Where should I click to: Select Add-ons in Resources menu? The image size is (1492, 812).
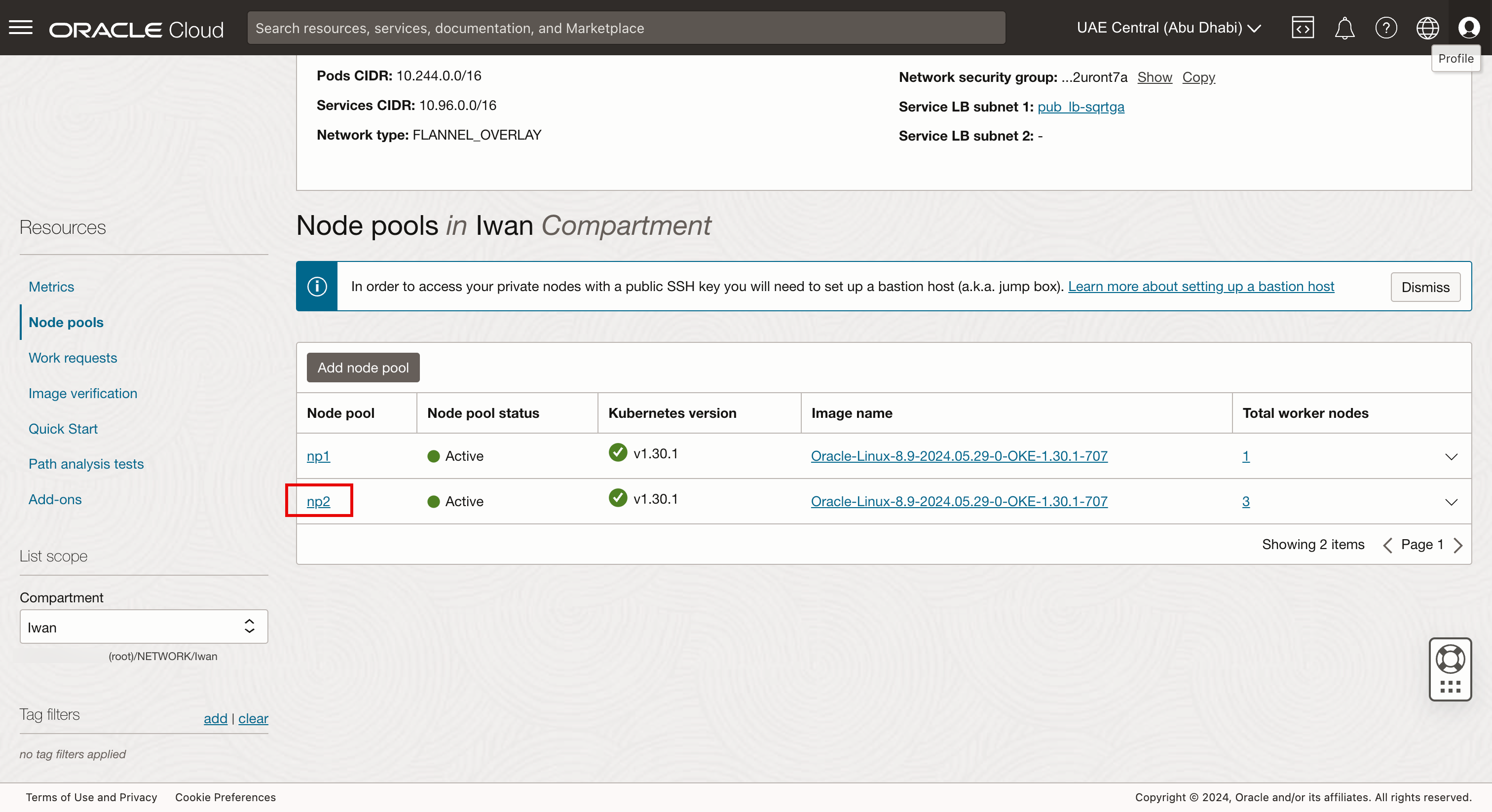click(55, 499)
